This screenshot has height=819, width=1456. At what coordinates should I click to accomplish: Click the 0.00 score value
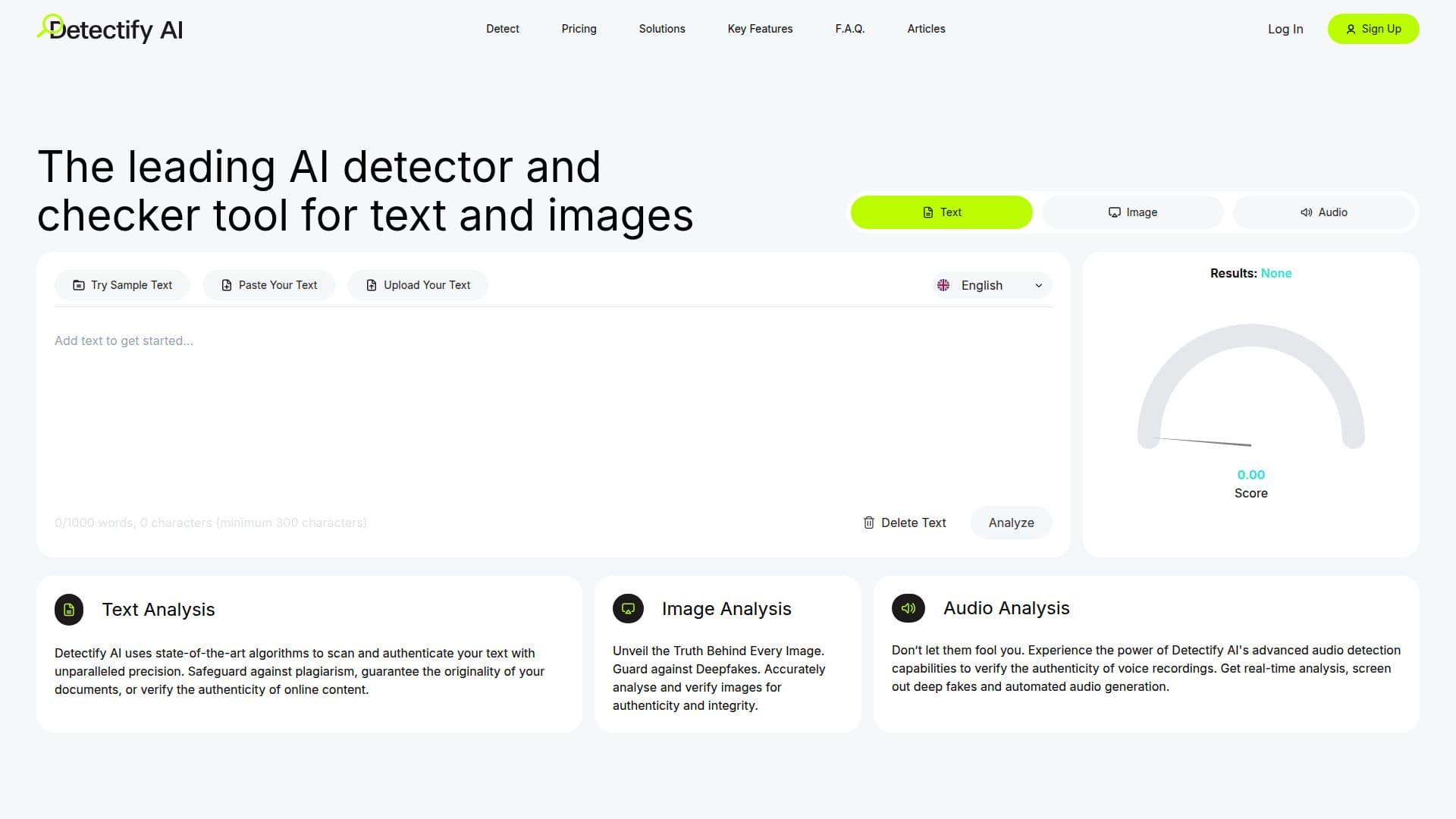point(1251,475)
